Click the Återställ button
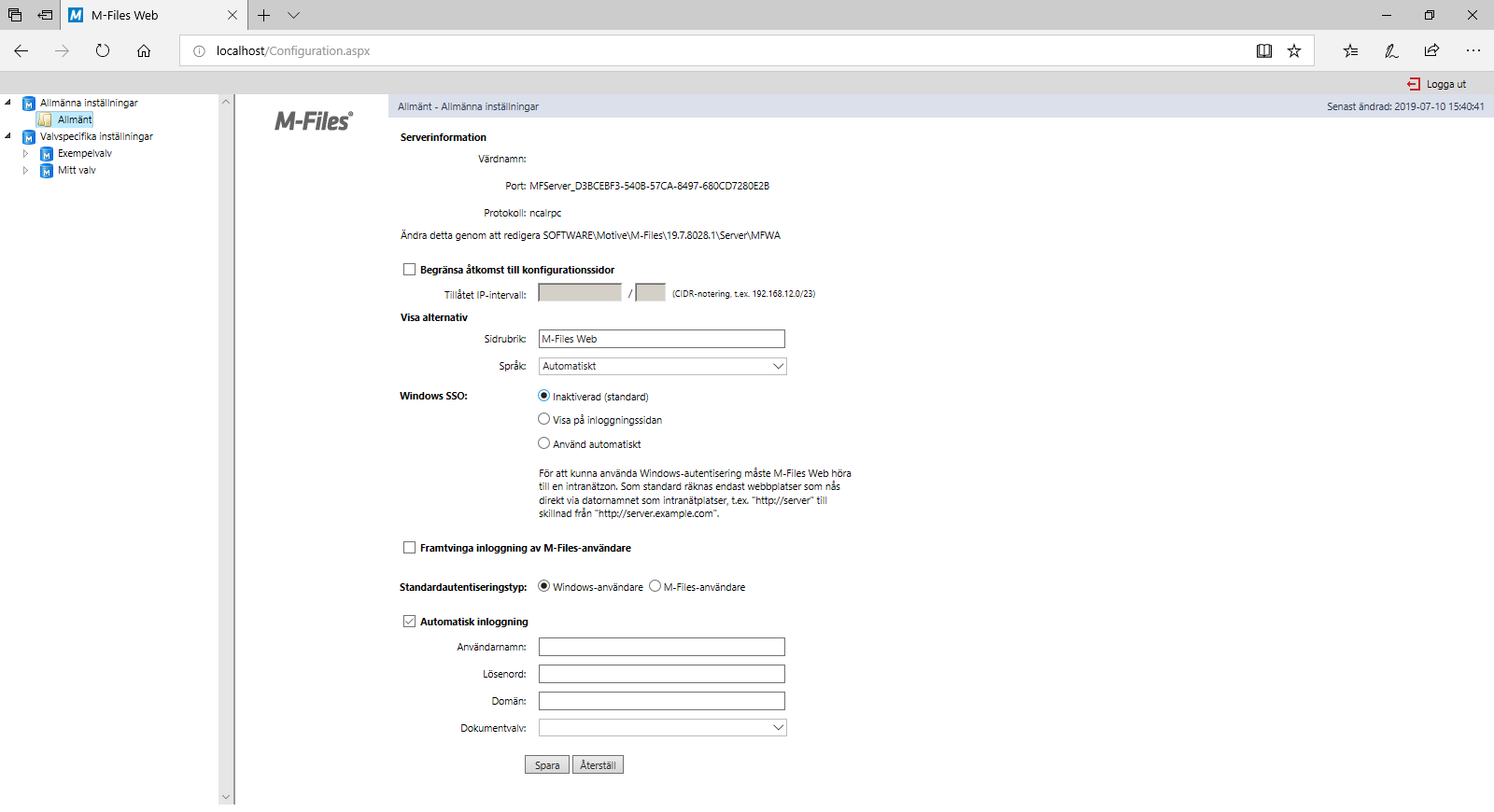Screen dimensions: 1494x812 click(598, 764)
